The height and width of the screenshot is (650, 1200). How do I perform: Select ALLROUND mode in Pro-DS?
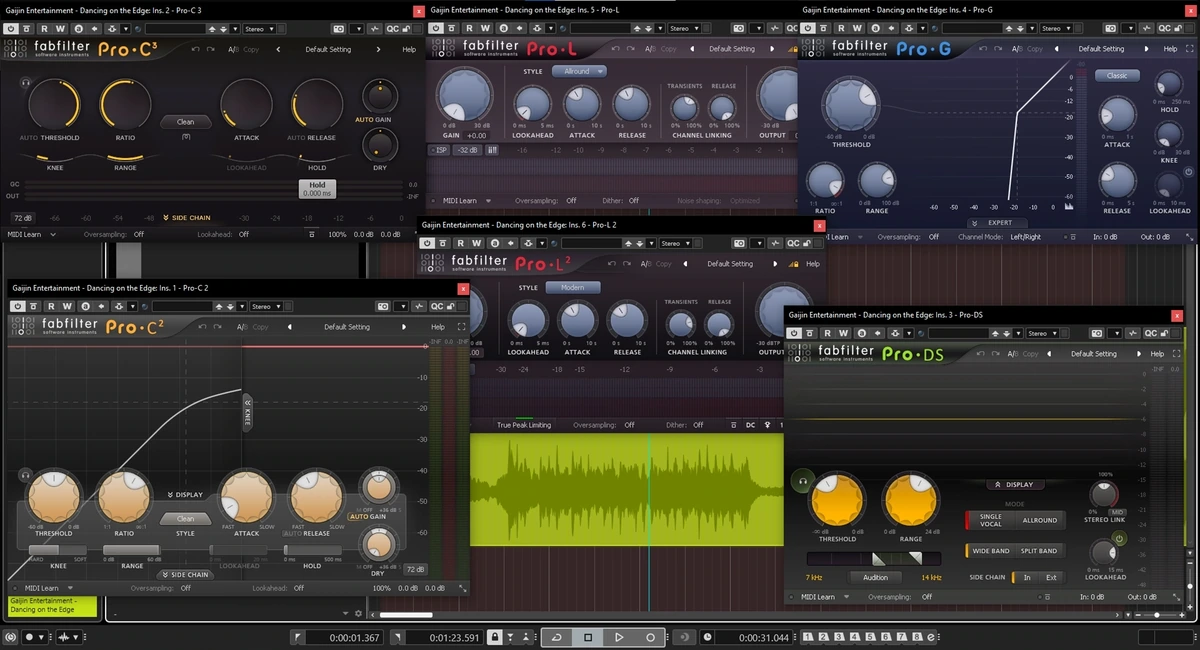pyautogui.click(x=1040, y=520)
